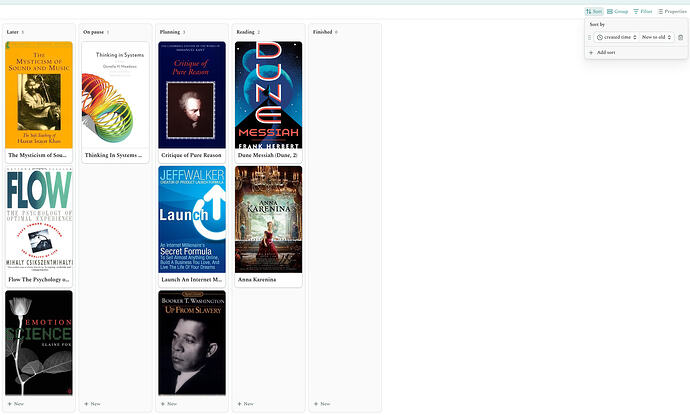The image size is (690, 415).
Task: Open the Properties panel
Action: (x=672, y=11)
